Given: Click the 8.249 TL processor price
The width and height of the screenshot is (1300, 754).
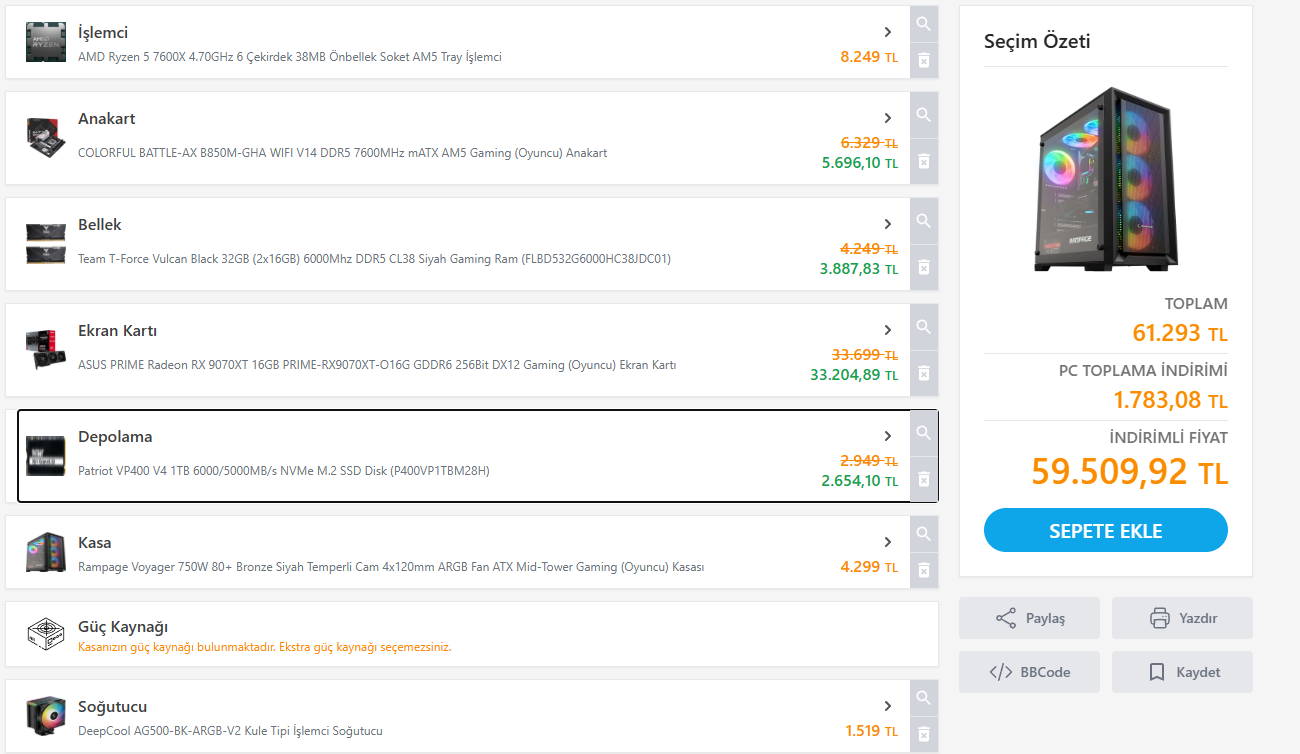Looking at the screenshot, I should [x=869, y=57].
